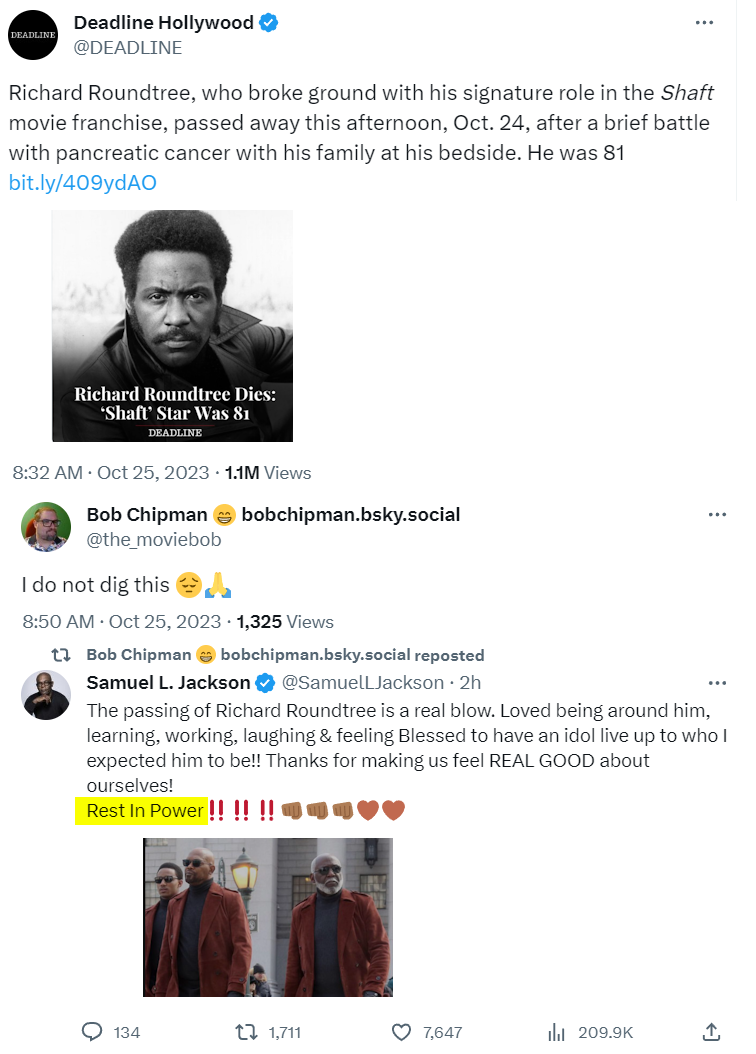The height and width of the screenshot is (1054, 756).
Task: Click the reply comment icon
Action: [92, 1031]
